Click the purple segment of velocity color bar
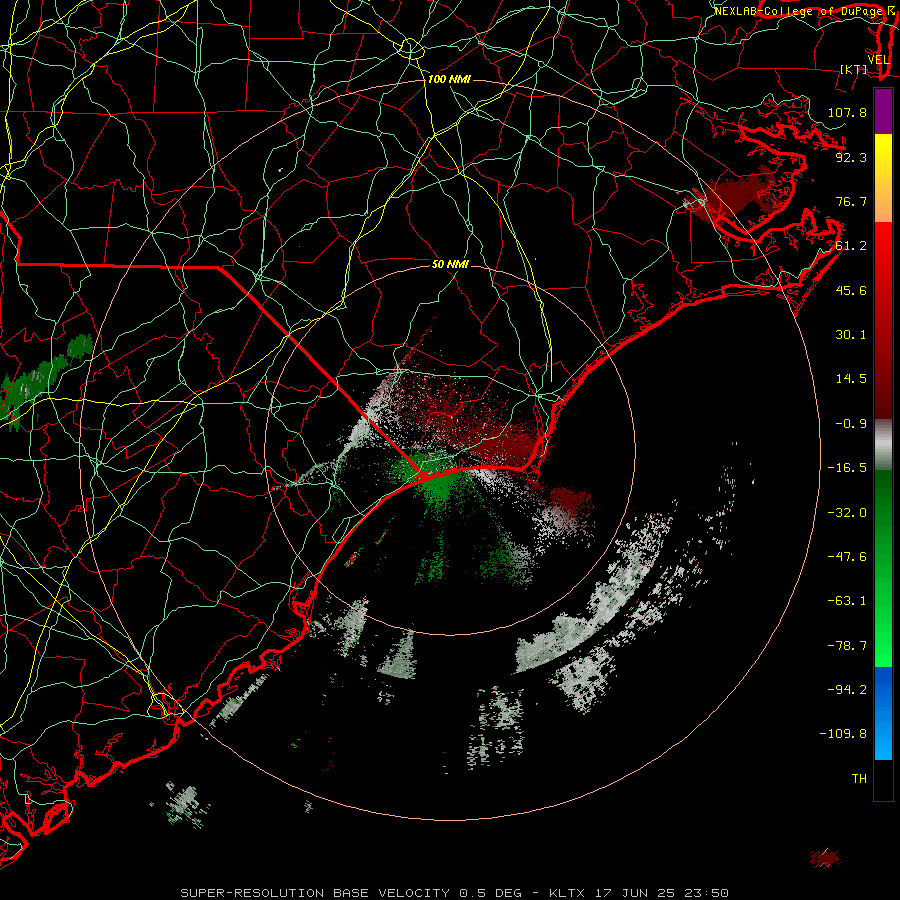The height and width of the screenshot is (900, 900). coord(883,111)
